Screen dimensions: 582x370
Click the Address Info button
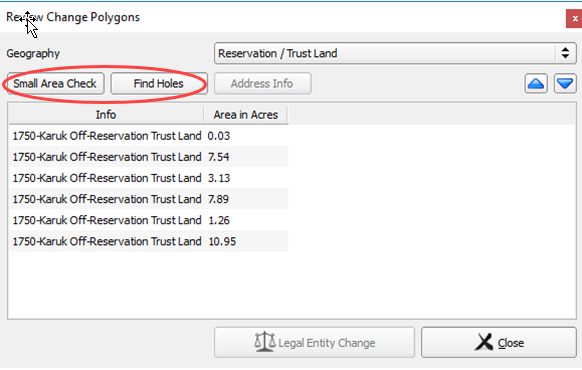pos(262,84)
